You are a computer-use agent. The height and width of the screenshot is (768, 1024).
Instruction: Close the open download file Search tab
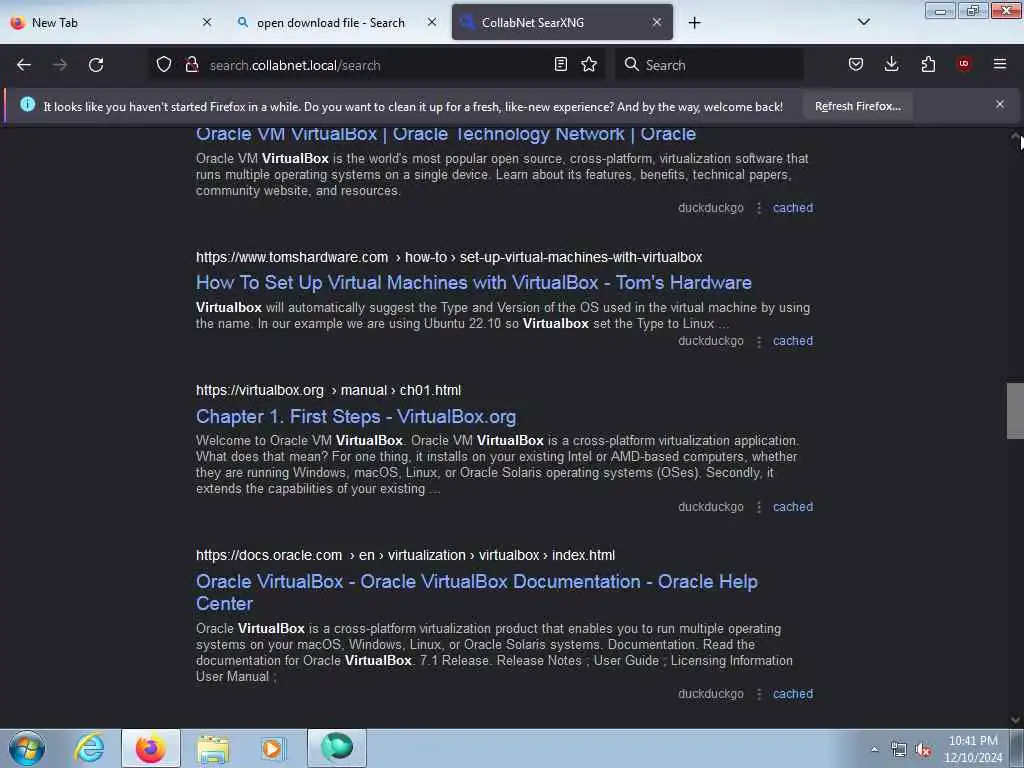pyautogui.click(x=432, y=22)
